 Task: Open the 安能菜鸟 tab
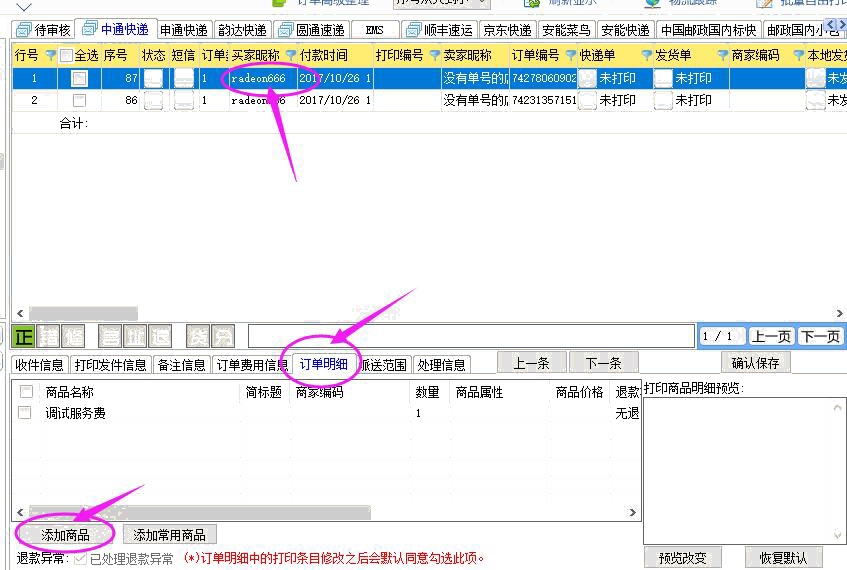(x=567, y=30)
